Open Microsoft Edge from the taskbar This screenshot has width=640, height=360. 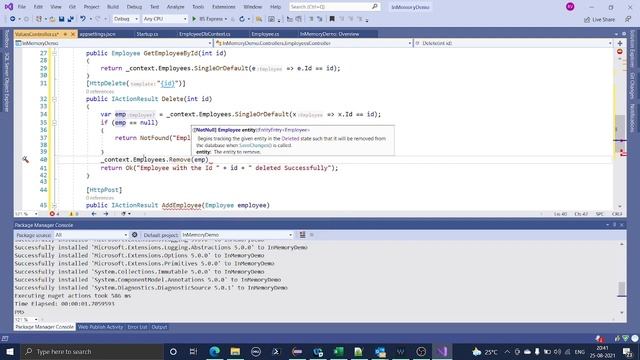[x=214, y=351]
